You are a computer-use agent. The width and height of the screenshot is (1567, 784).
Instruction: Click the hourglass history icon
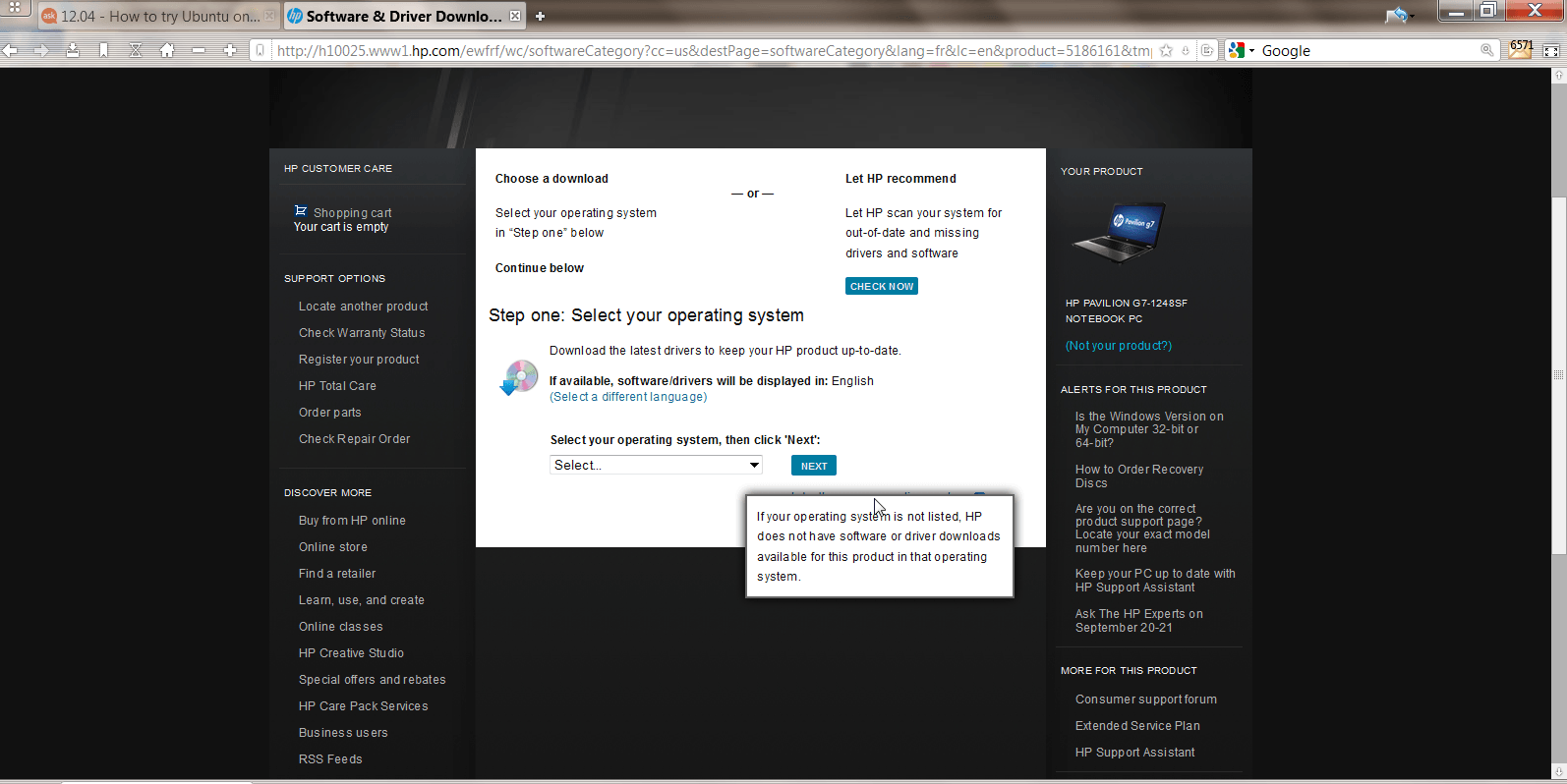click(136, 50)
